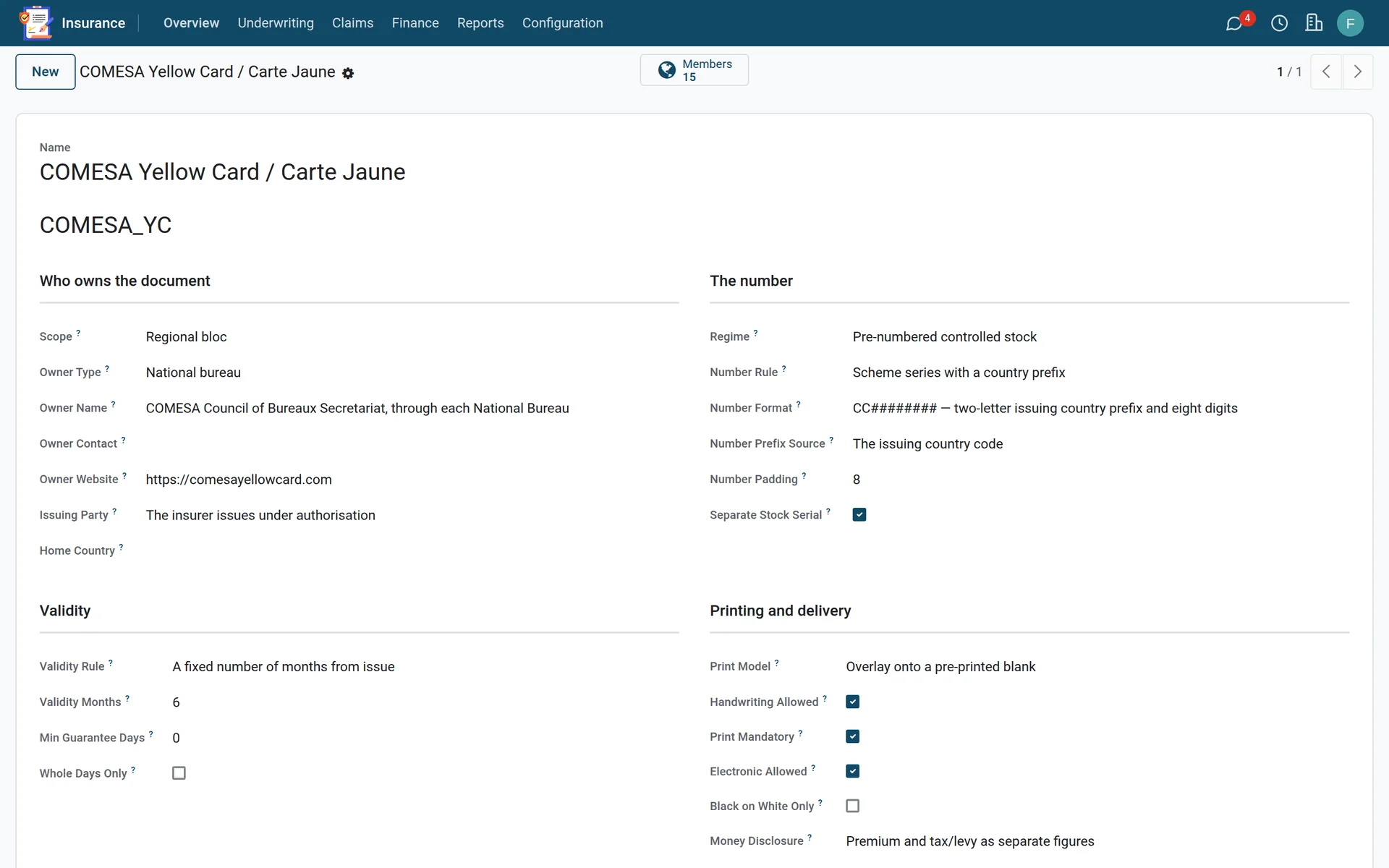Viewport: 1389px width, 868px height.
Task: Show help tooltip for Number Format
Action: [x=798, y=404]
